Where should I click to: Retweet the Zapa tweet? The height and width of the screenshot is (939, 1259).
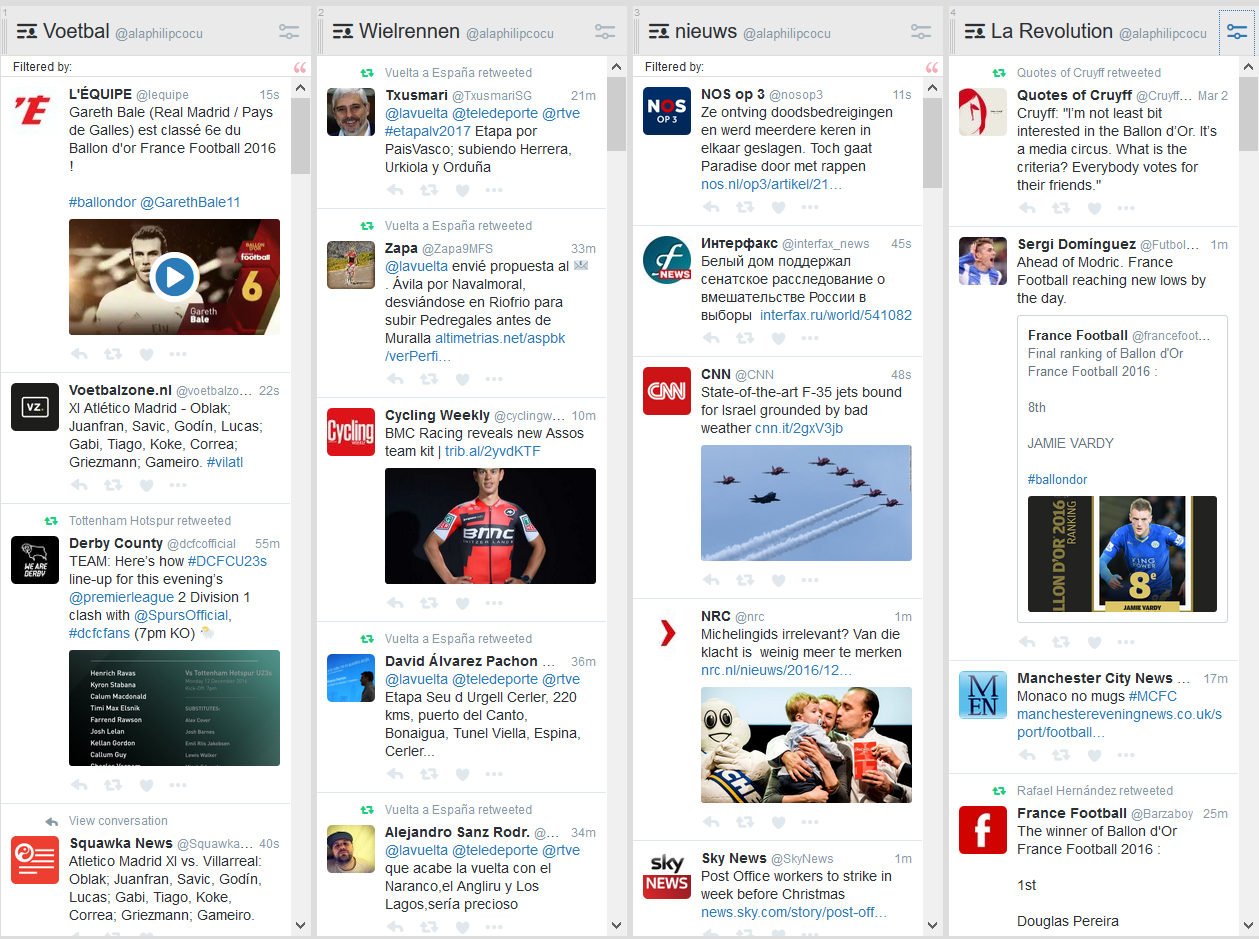tap(429, 379)
